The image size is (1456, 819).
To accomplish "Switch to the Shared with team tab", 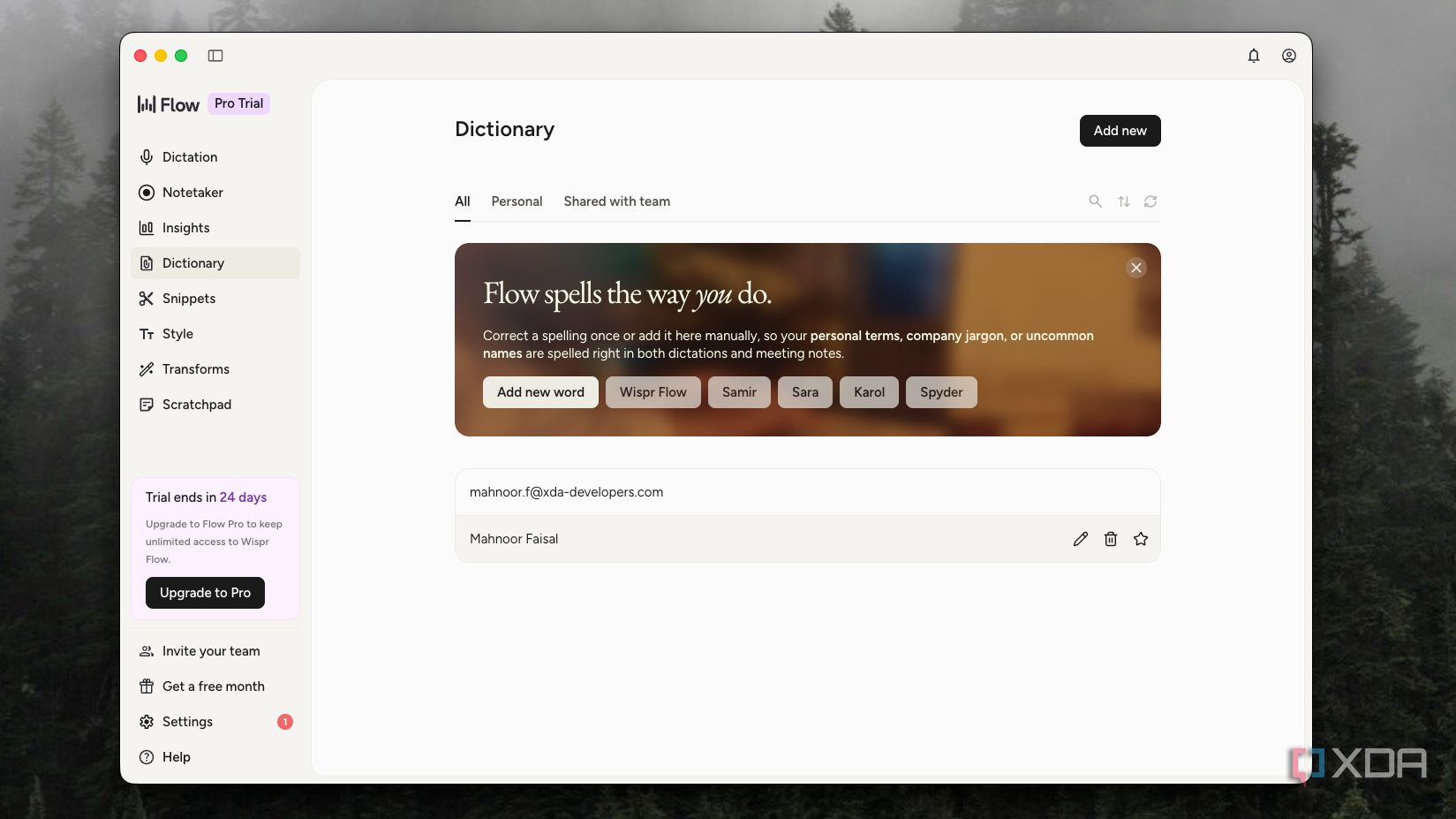I will (x=616, y=201).
